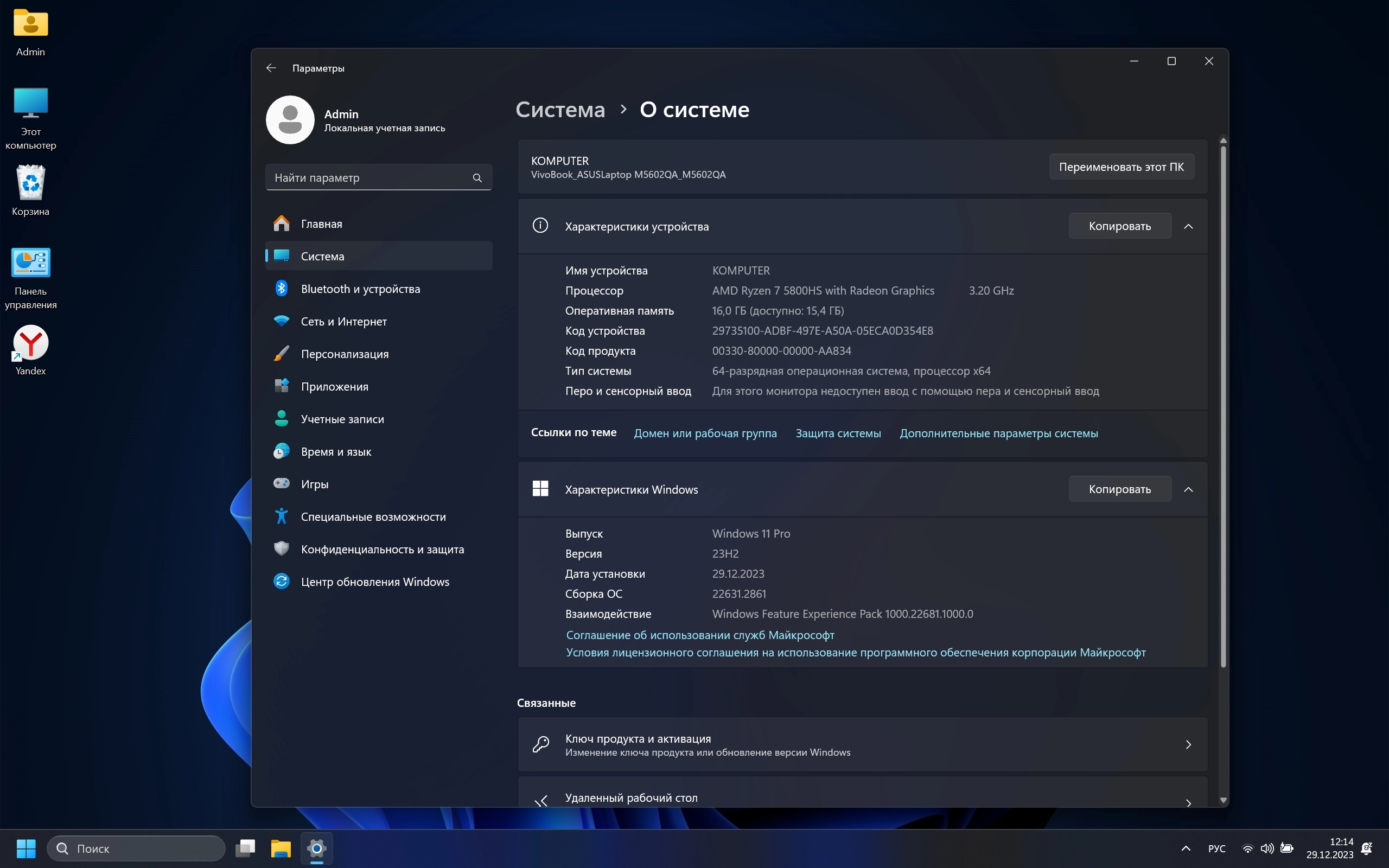The height and width of the screenshot is (868, 1389).
Task: Collapse Характеристики Windows section chevron
Action: tap(1189, 489)
